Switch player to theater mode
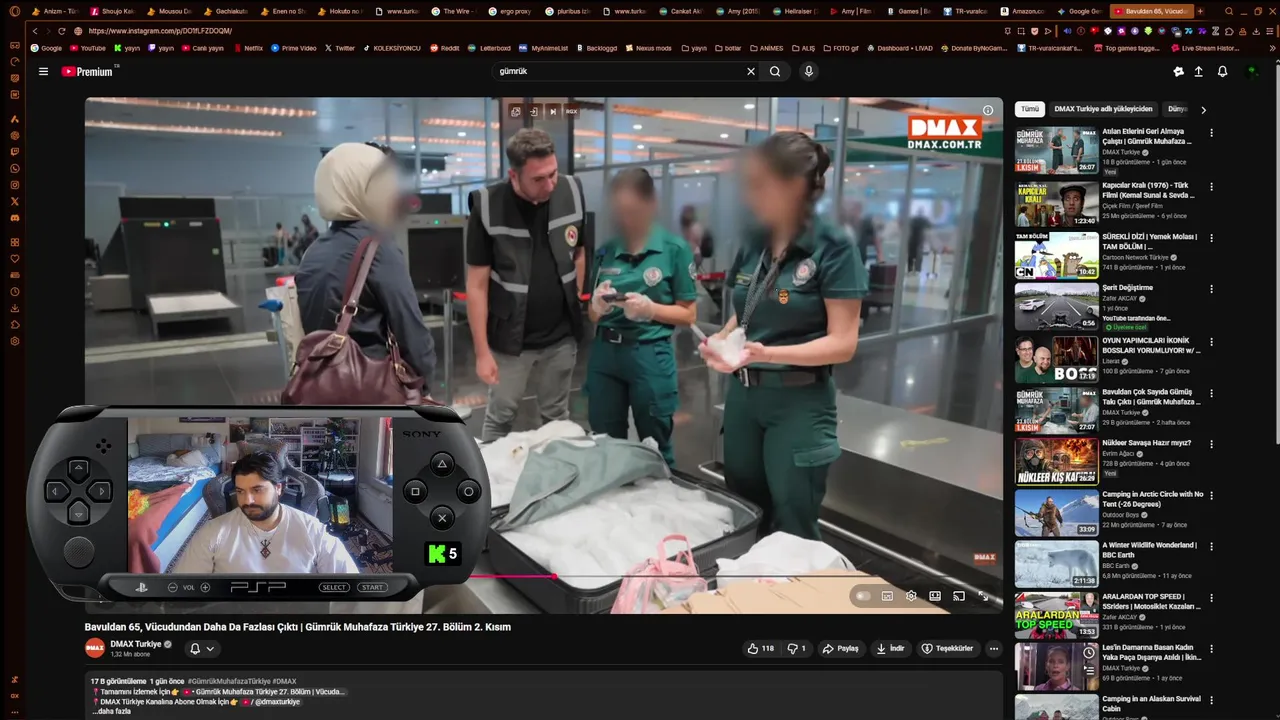The width and height of the screenshot is (1280, 720). coord(935,596)
